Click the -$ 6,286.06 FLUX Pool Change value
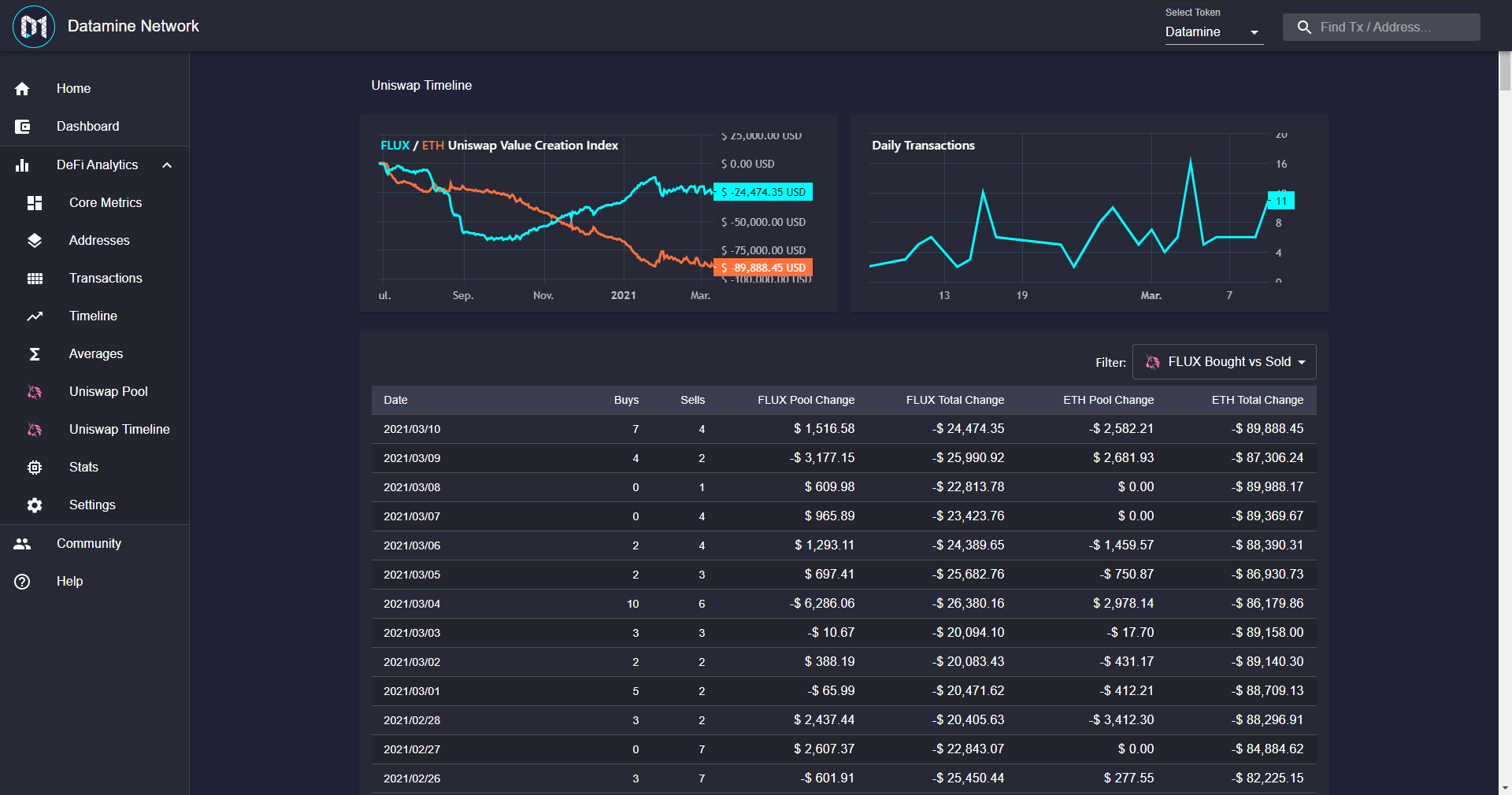The height and width of the screenshot is (795, 1512). point(822,604)
